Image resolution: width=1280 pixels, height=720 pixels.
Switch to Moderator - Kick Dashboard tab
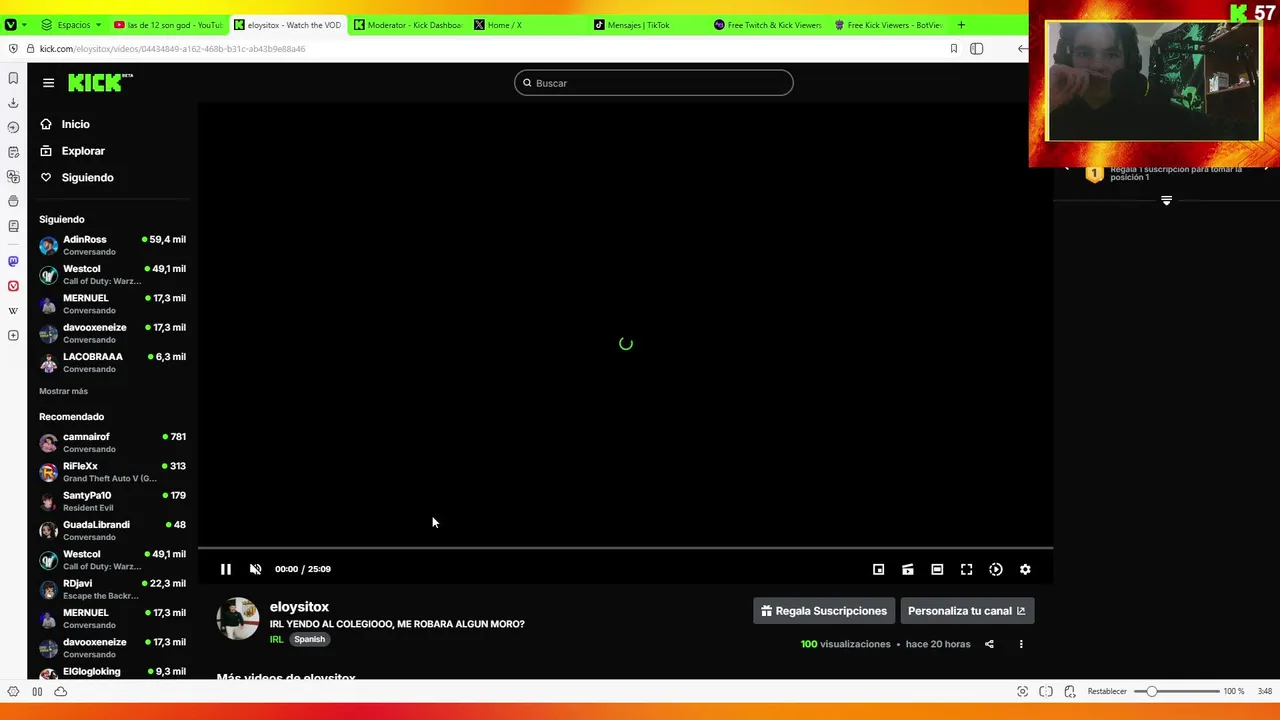(407, 25)
